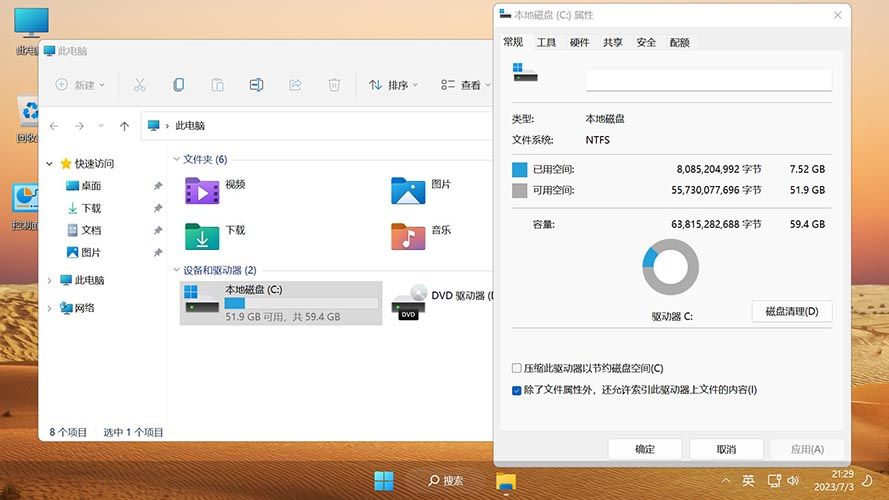Switch to the 工具 tab
The width and height of the screenshot is (889, 500).
pos(547,43)
